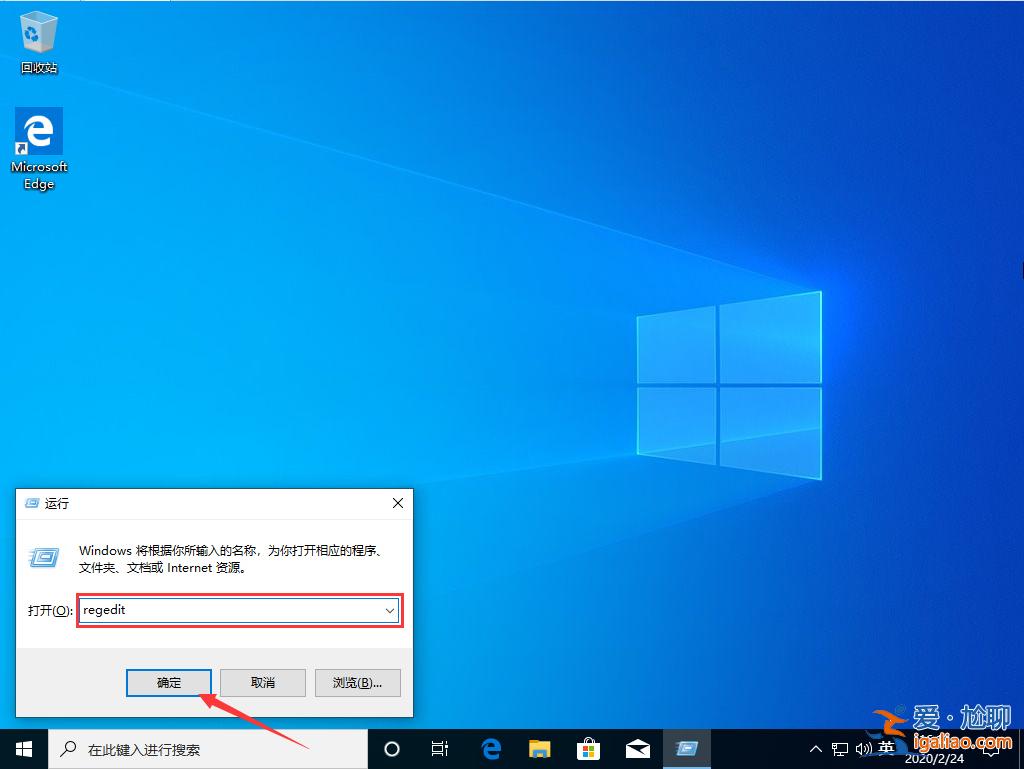Open the Run command history dropdown
Viewport: 1024px width, 769px height.
pyautogui.click(x=390, y=610)
